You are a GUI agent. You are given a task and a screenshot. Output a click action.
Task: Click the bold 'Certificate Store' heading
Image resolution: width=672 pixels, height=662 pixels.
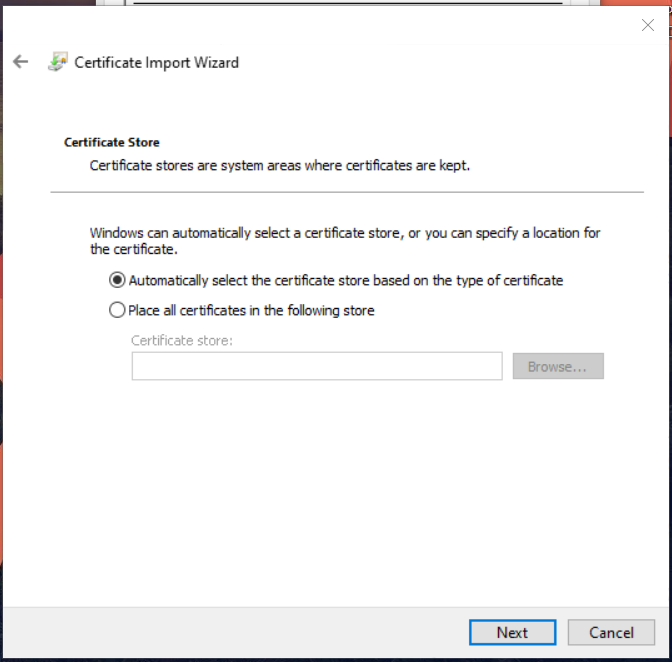[x=112, y=143]
